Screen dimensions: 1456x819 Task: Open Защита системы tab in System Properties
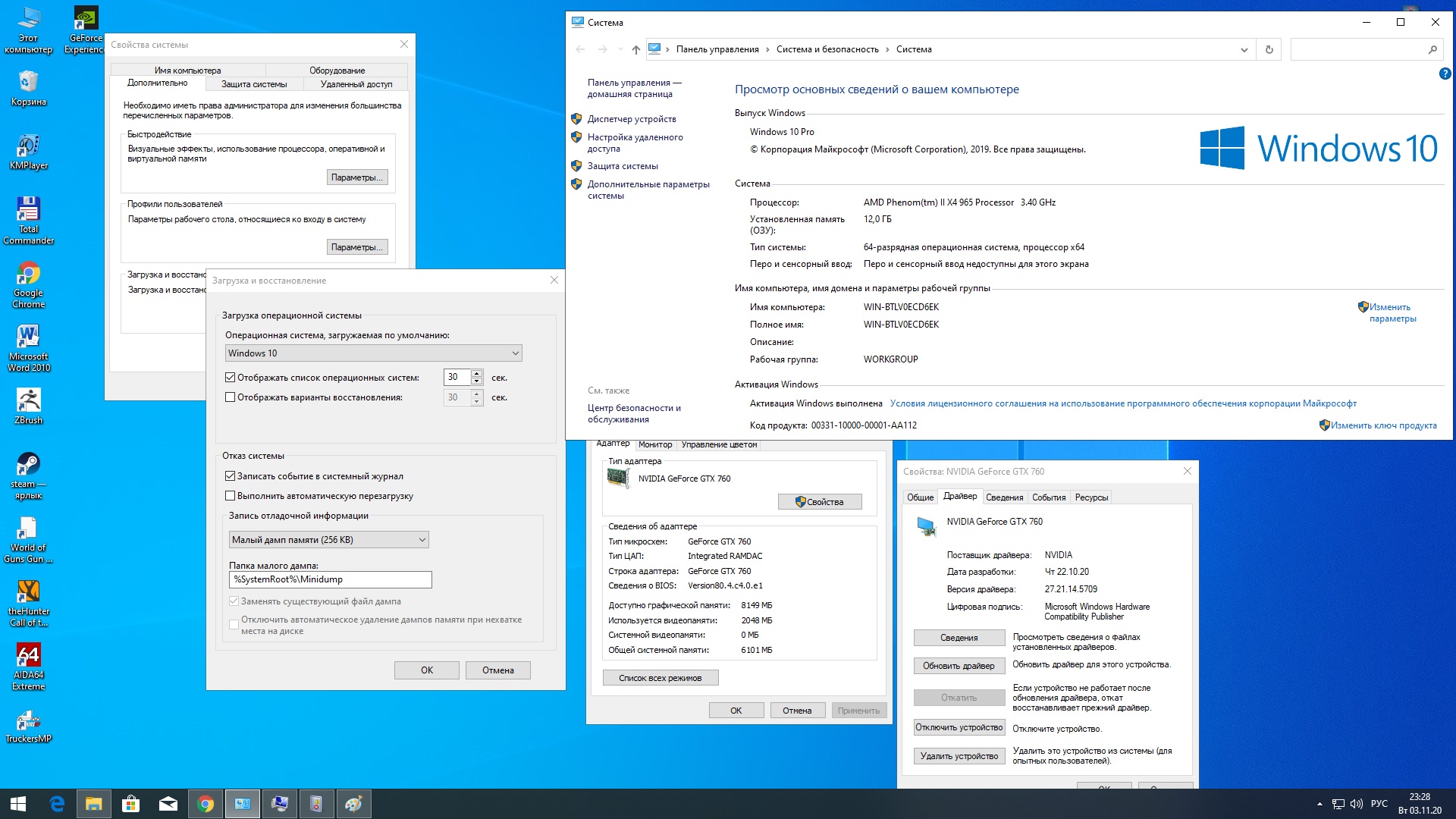[x=254, y=84]
